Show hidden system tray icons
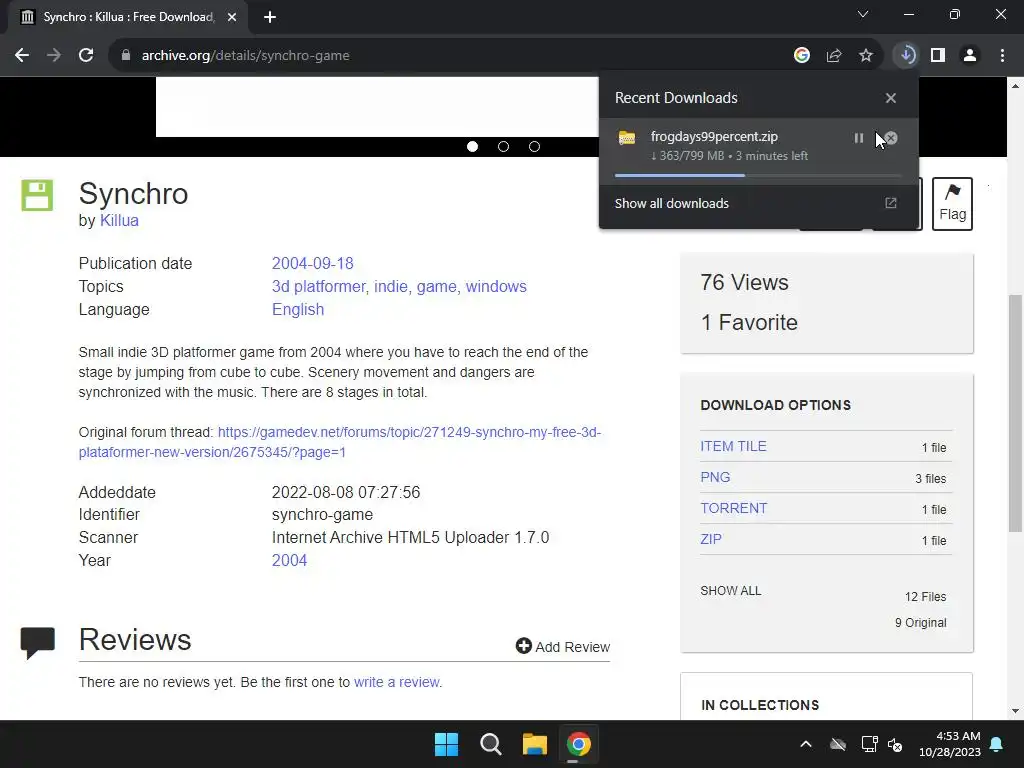Image resolution: width=1024 pixels, height=768 pixels. 806,744
